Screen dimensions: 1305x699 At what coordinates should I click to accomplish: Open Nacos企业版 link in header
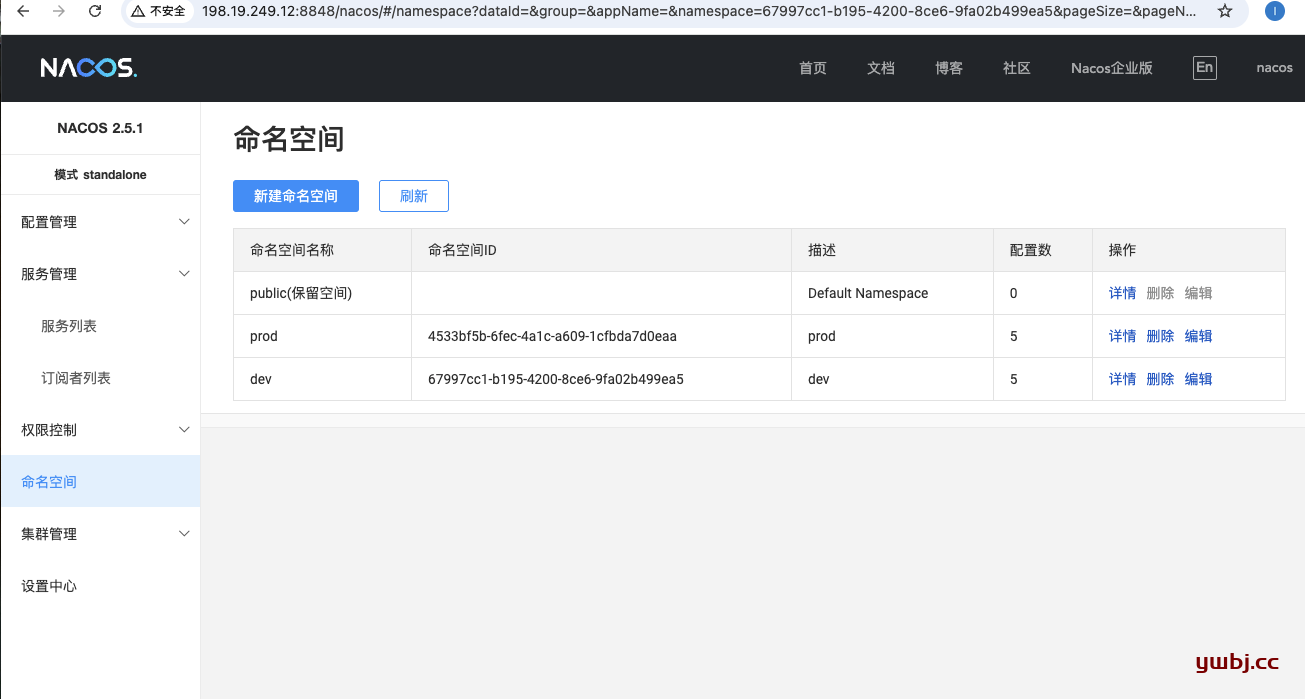[1112, 68]
